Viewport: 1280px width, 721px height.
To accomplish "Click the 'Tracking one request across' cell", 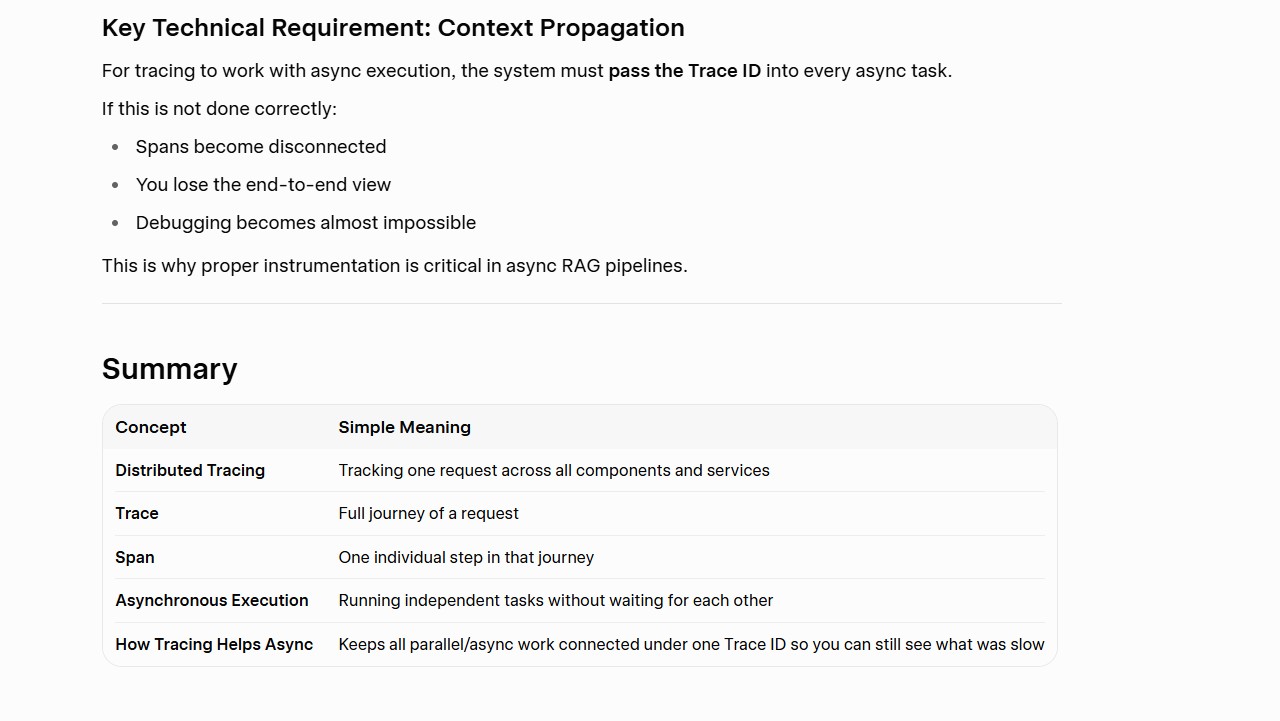I will point(554,470).
